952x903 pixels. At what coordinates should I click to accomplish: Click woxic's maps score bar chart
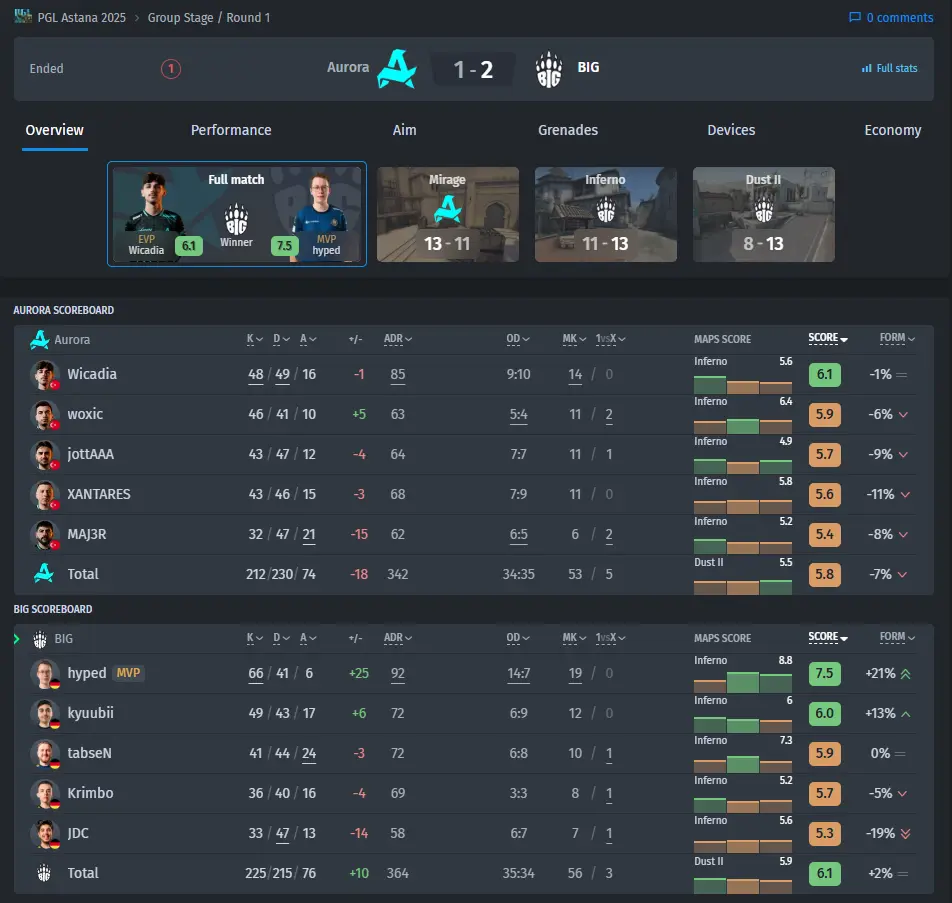743,425
